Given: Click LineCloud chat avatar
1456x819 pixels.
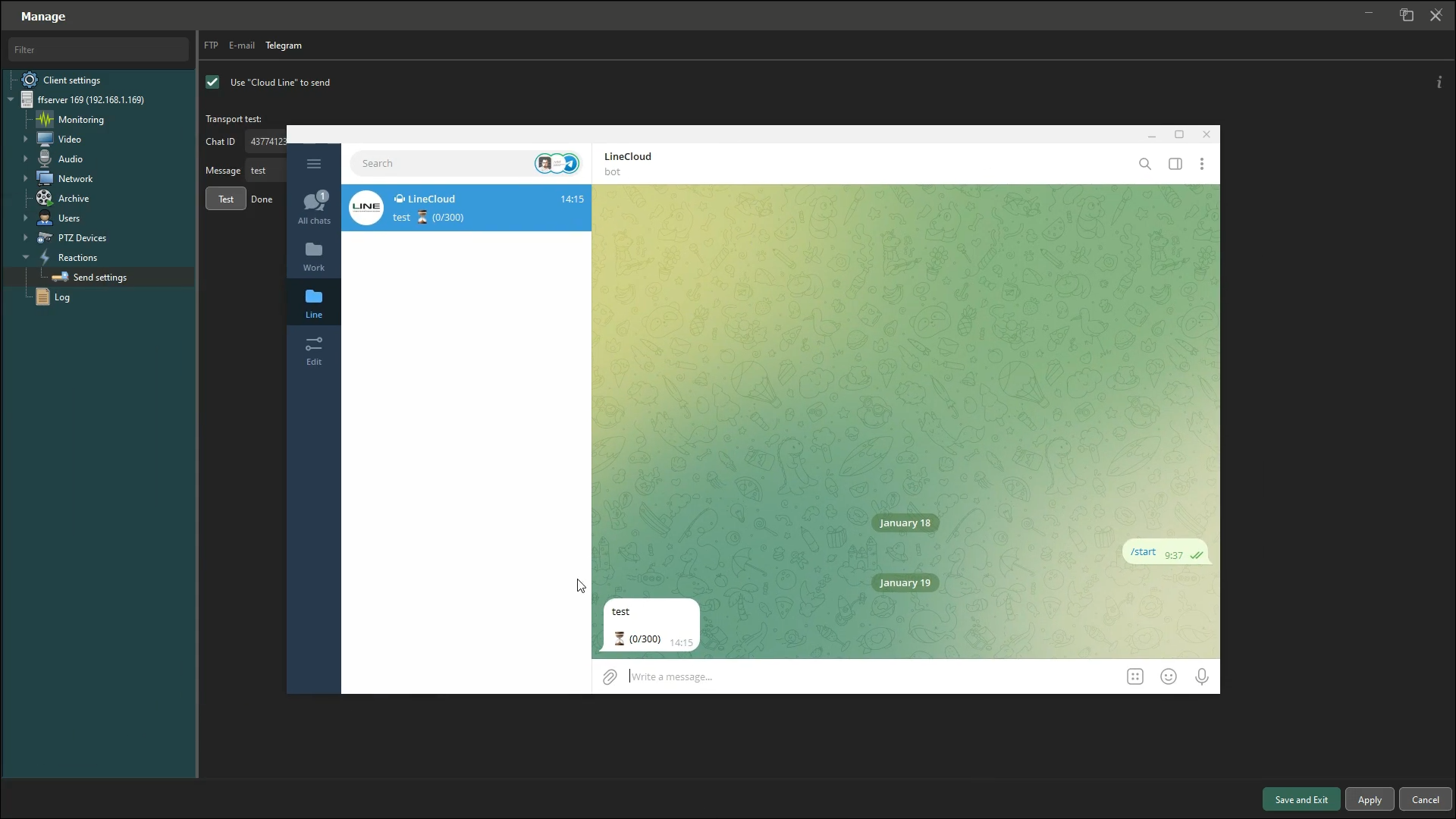Looking at the screenshot, I should coord(366,208).
